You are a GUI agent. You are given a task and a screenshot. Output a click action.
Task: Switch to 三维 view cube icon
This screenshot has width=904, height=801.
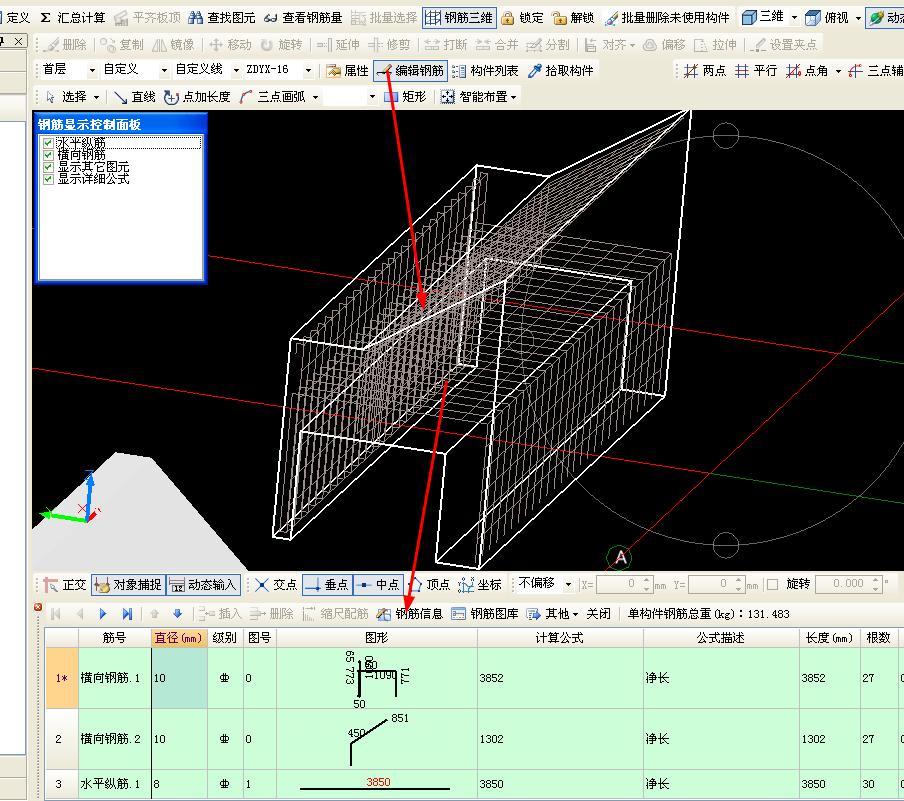coord(748,17)
